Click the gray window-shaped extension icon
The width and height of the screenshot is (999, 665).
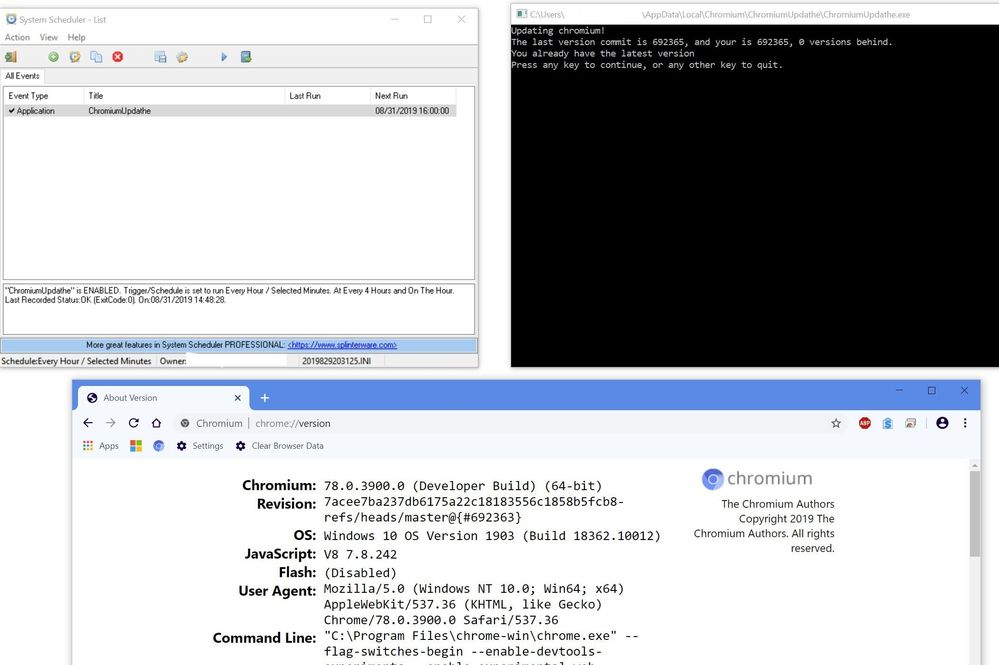click(910, 423)
